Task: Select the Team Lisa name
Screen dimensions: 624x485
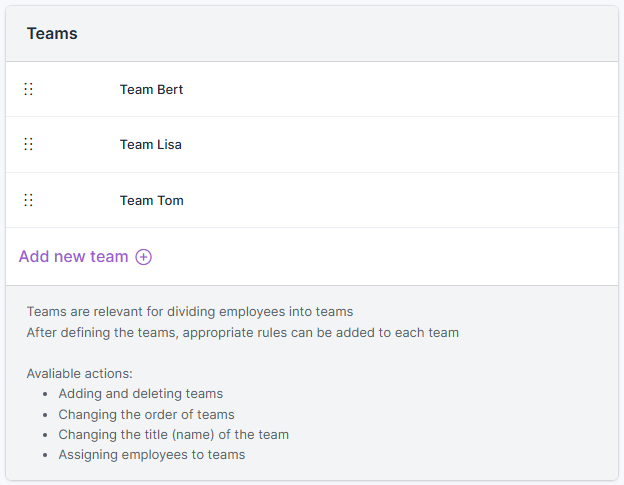Action: (150, 144)
